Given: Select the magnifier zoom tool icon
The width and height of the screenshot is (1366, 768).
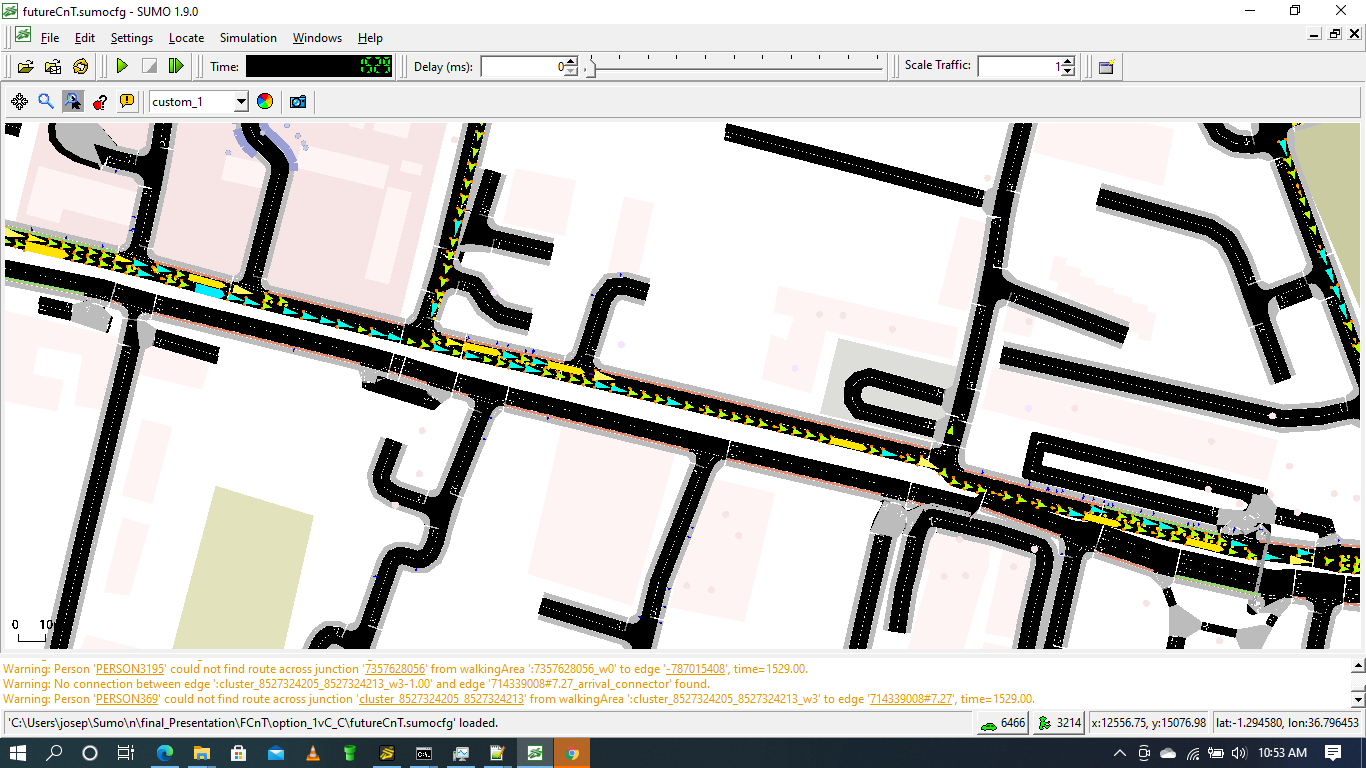Looking at the screenshot, I should pyautogui.click(x=46, y=101).
